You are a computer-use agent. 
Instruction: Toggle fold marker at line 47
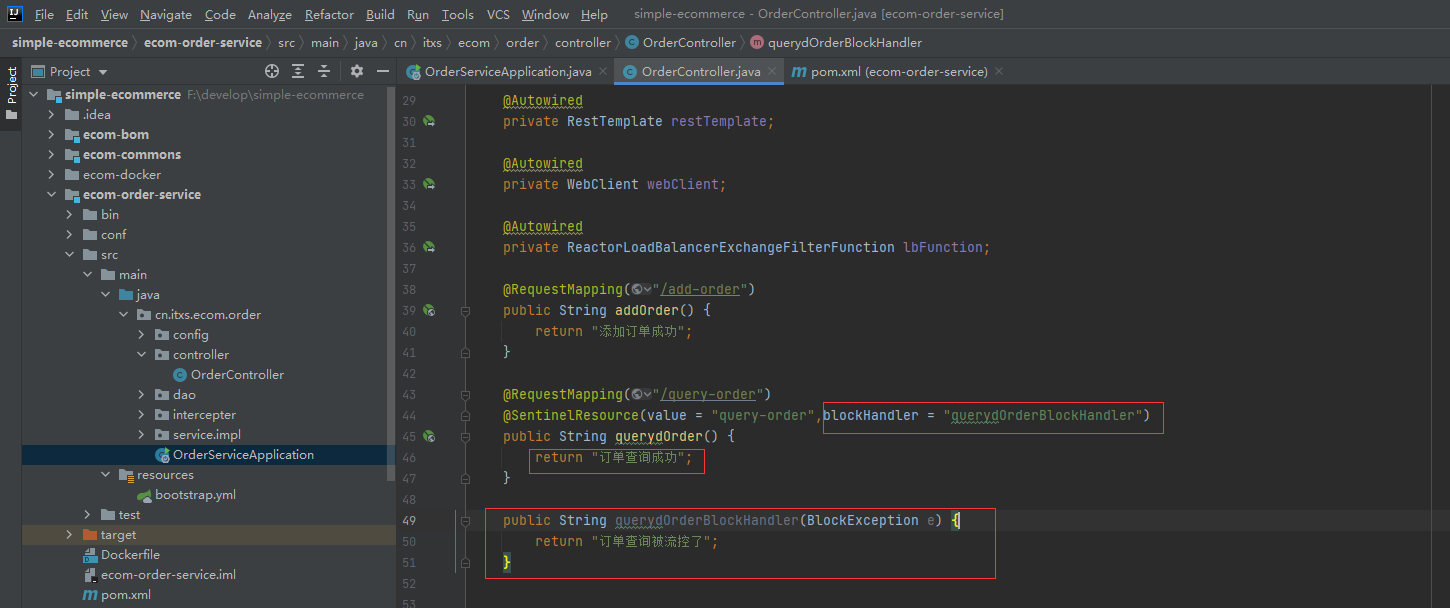[x=465, y=478]
